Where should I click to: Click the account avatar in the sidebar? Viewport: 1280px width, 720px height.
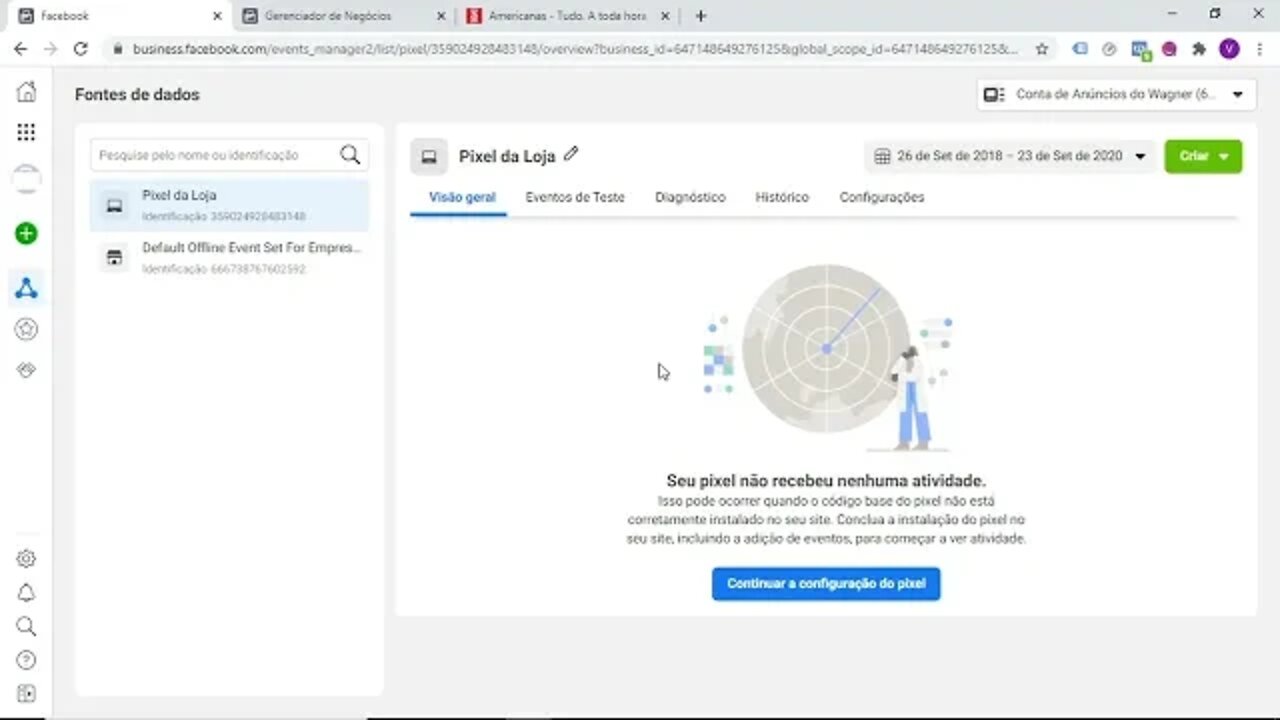[x=27, y=179]
